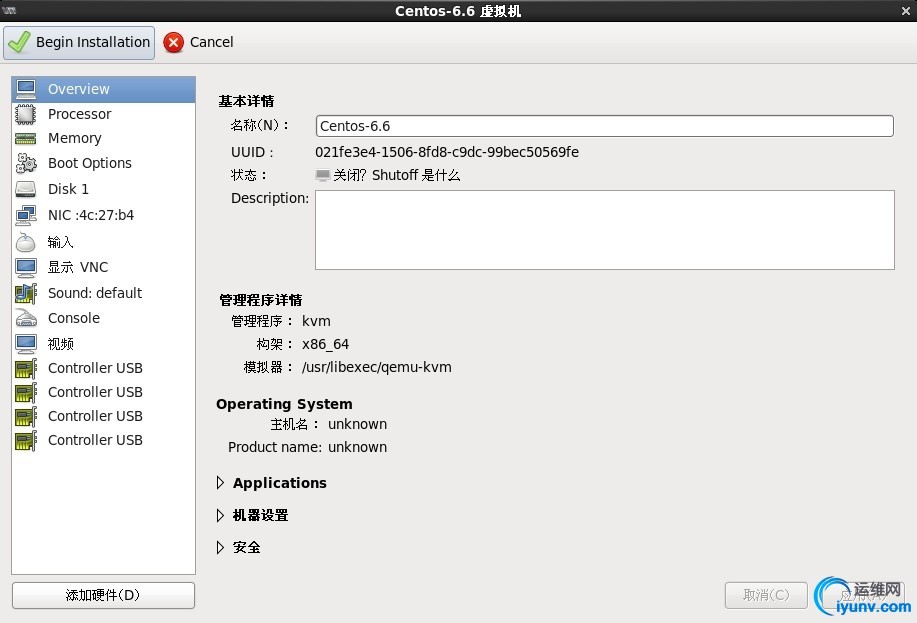Open the 显示 VNC row

[104, 267]
